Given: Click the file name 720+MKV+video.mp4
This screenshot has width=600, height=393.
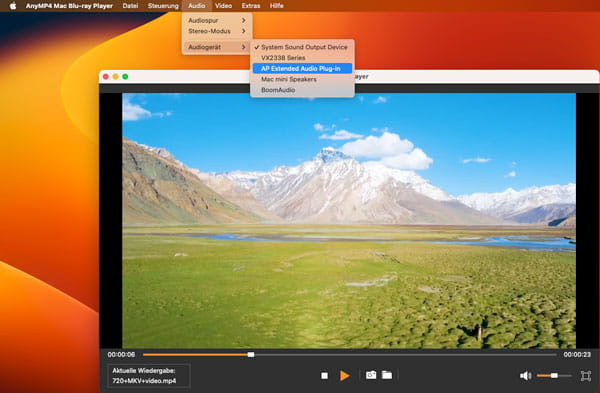Looking at the screenshot, I should [144, 381].
